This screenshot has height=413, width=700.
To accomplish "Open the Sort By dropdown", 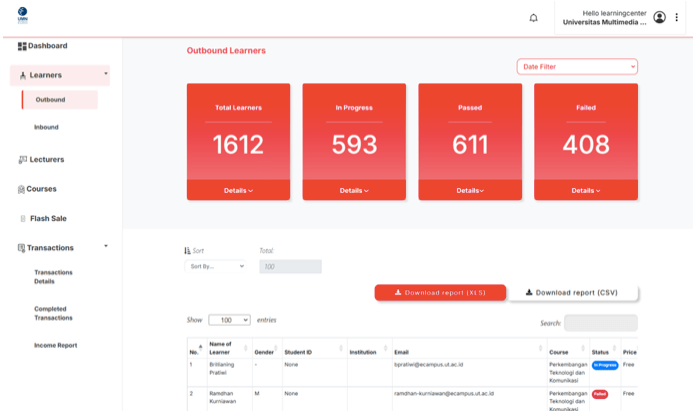I will click(215, 267).
